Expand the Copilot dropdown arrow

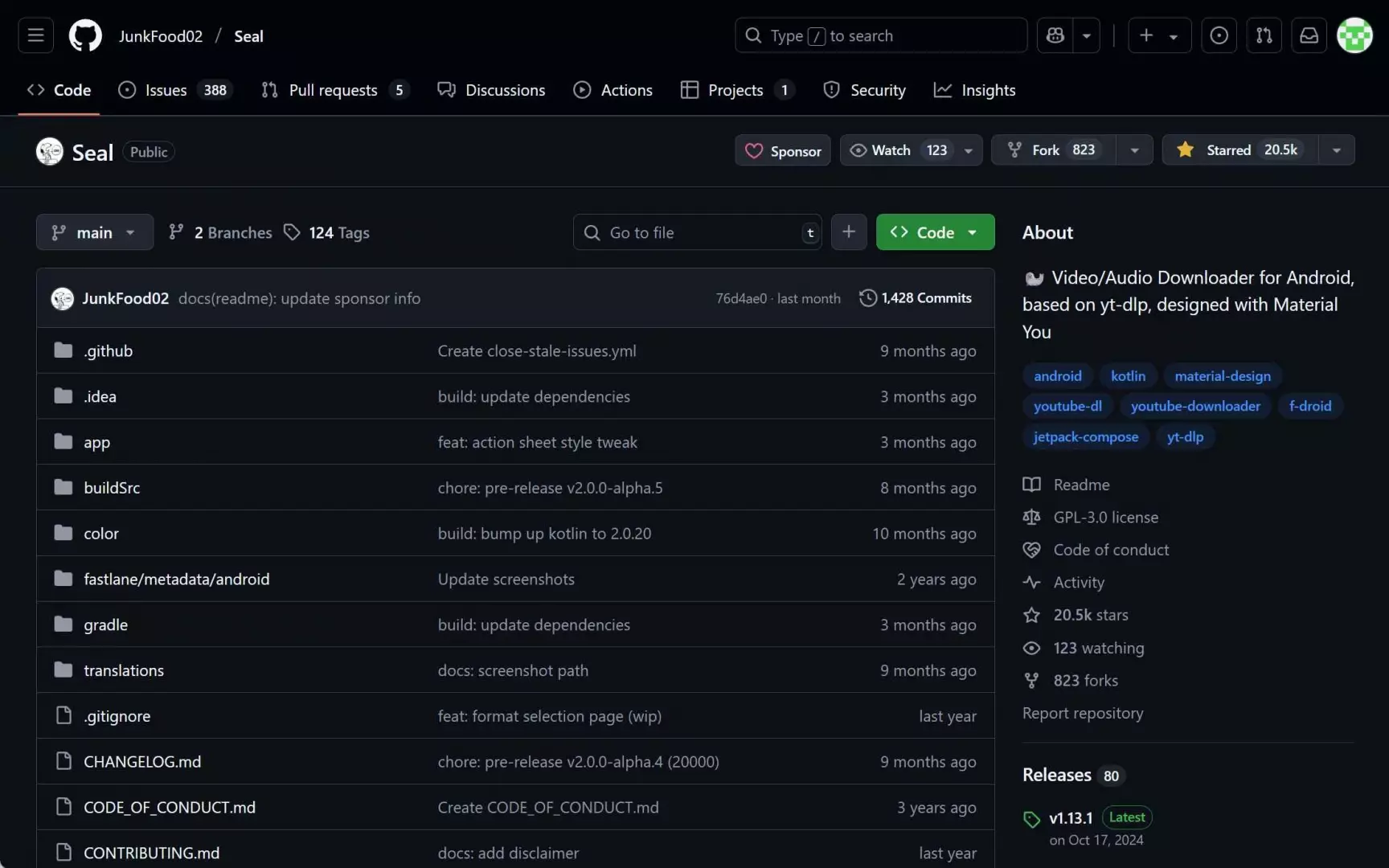pos(1087,35)
